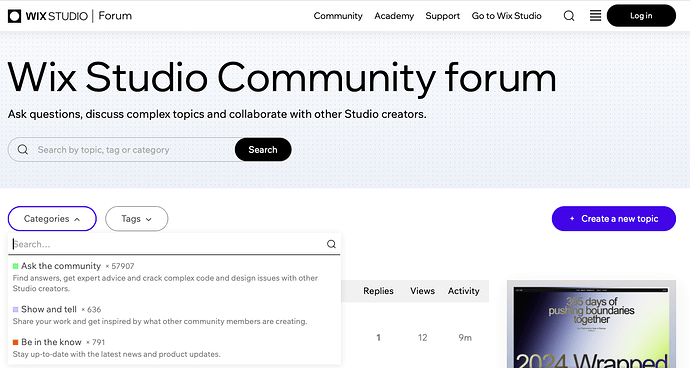Click Create a new topic button
The width and height of the screenshot is (690, 368).
613,219
